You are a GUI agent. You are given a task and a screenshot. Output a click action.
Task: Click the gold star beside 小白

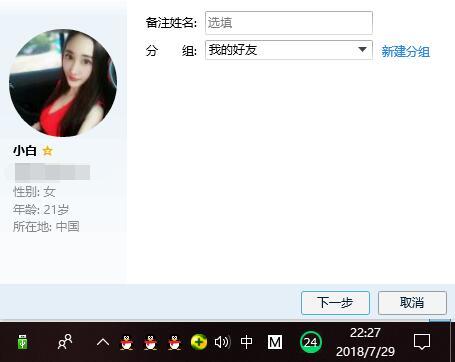(48, 151)
